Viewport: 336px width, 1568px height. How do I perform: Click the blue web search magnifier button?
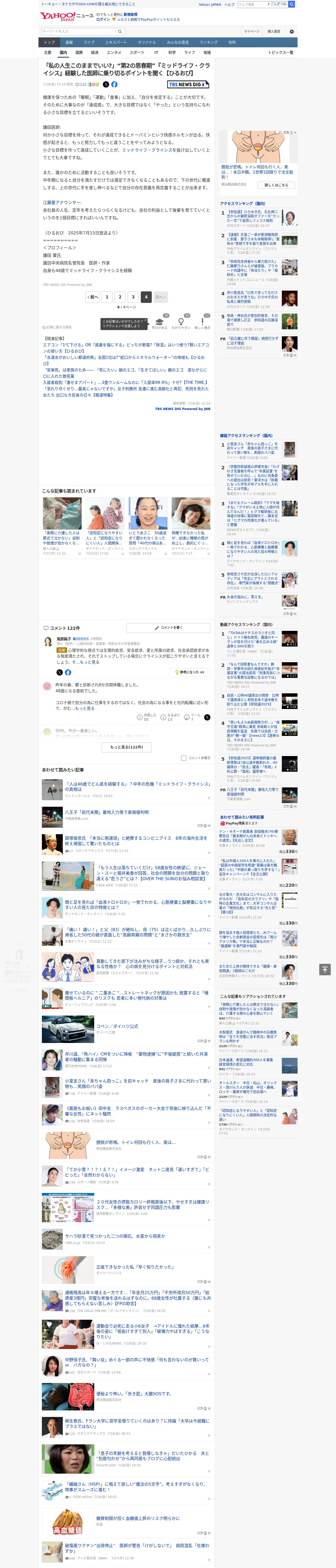tap(292, 4)
